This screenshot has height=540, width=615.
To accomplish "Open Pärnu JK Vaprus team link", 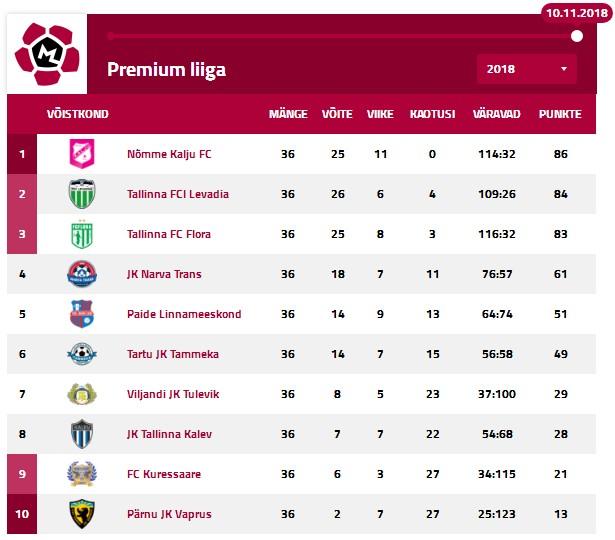I will [x=169, y=514].
